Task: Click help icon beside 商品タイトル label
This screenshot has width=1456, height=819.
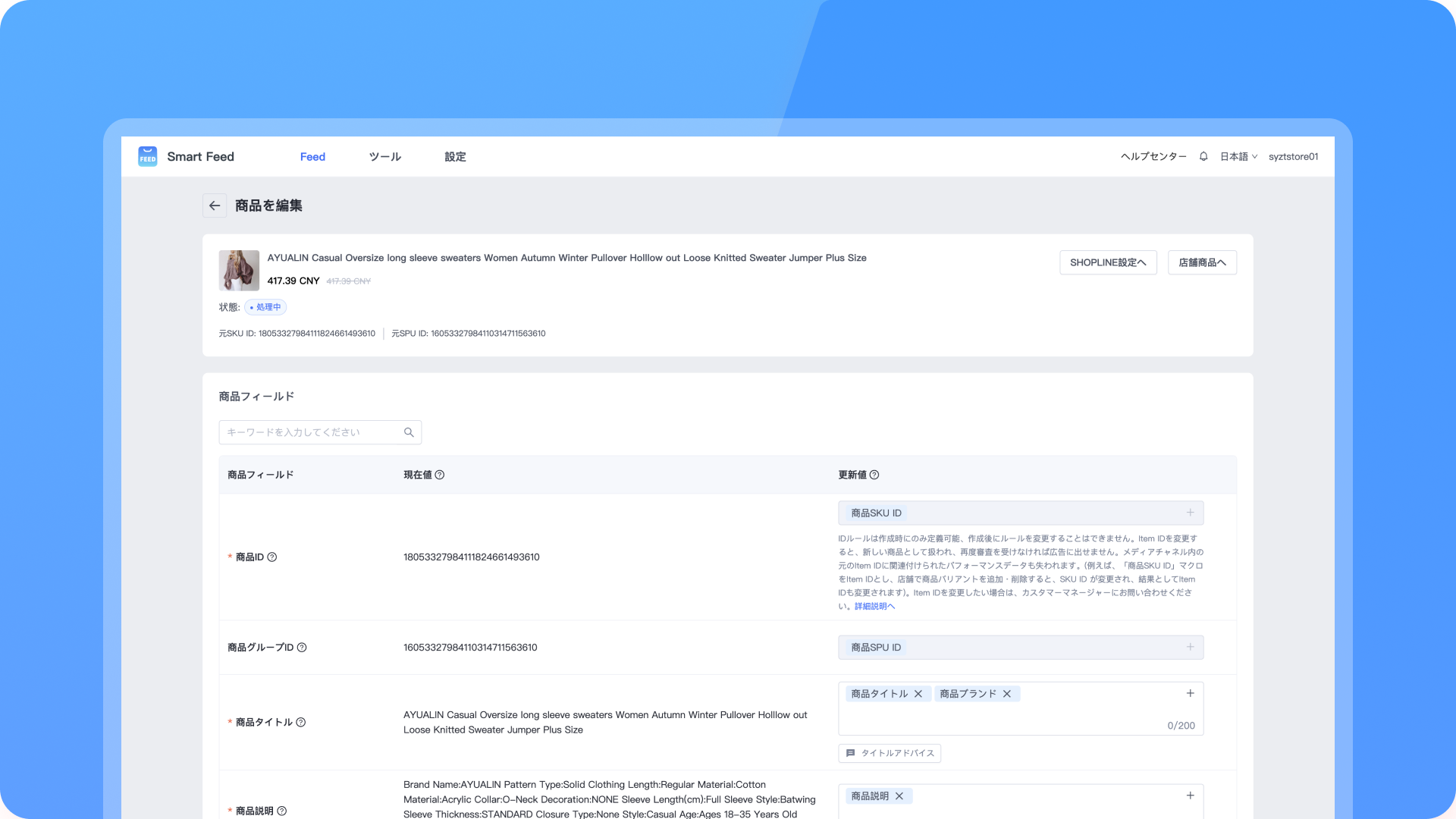Action: [x=301, y=722]
